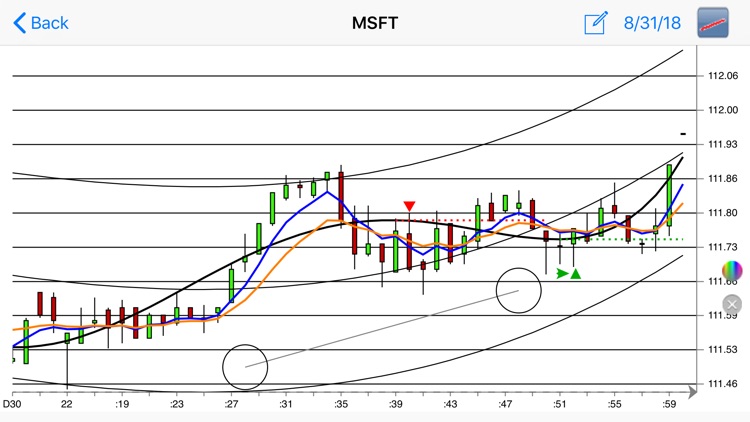Viewport: 750px width, 422px height.
Task: Tap the :23 time axis label
Action: (176, 404)
